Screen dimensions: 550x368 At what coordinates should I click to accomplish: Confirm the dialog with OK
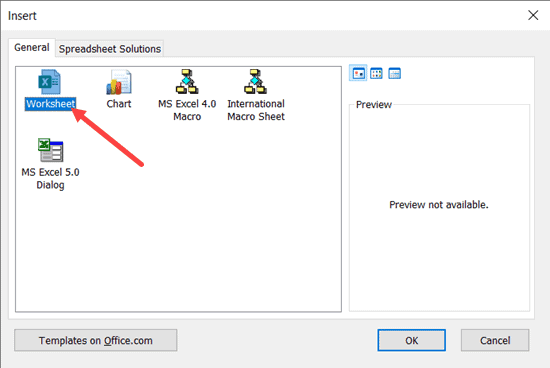411,340
